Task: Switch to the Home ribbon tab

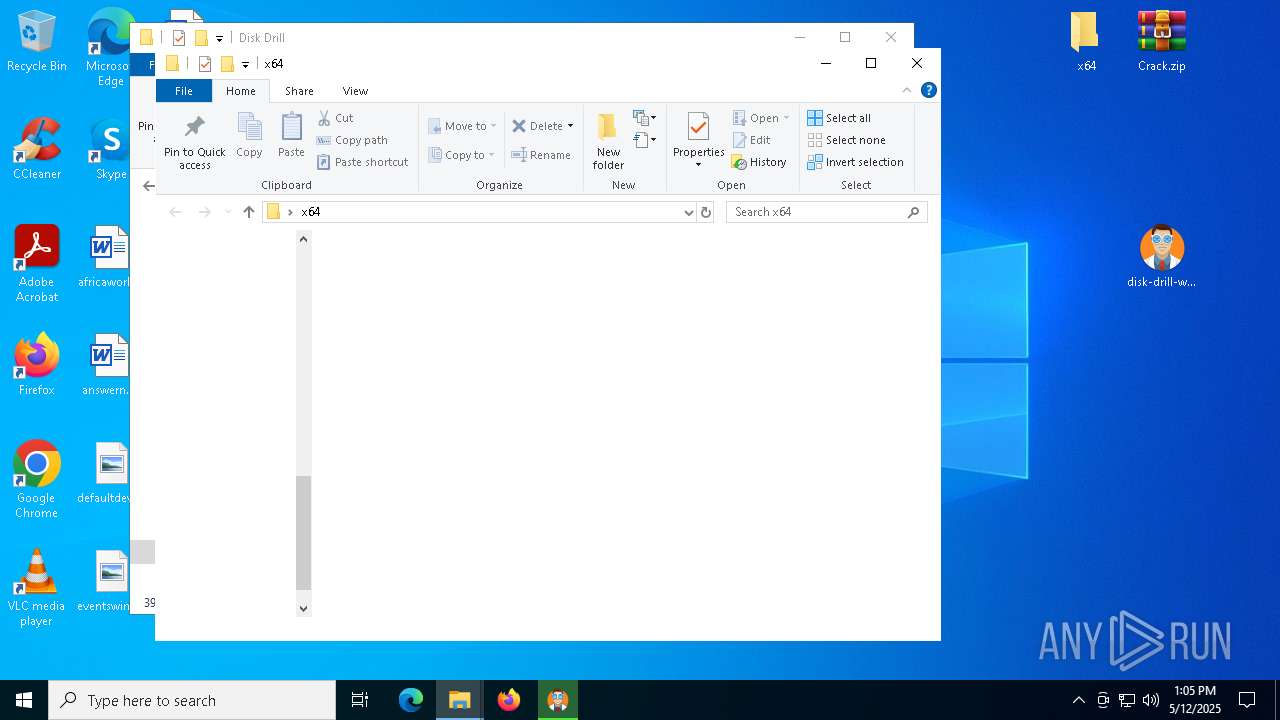Action: (x=241, y=91)
